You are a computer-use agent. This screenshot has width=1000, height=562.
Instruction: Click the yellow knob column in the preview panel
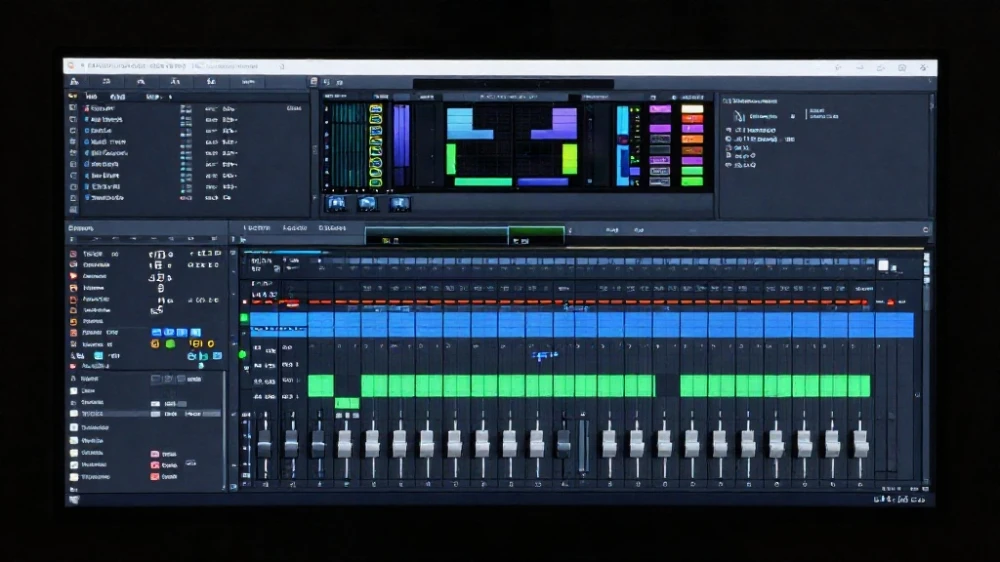point(376,146)
